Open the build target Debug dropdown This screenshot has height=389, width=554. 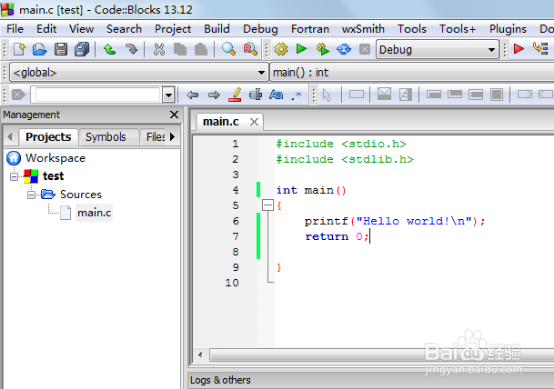pyautogui.click(x=437, y=49)
